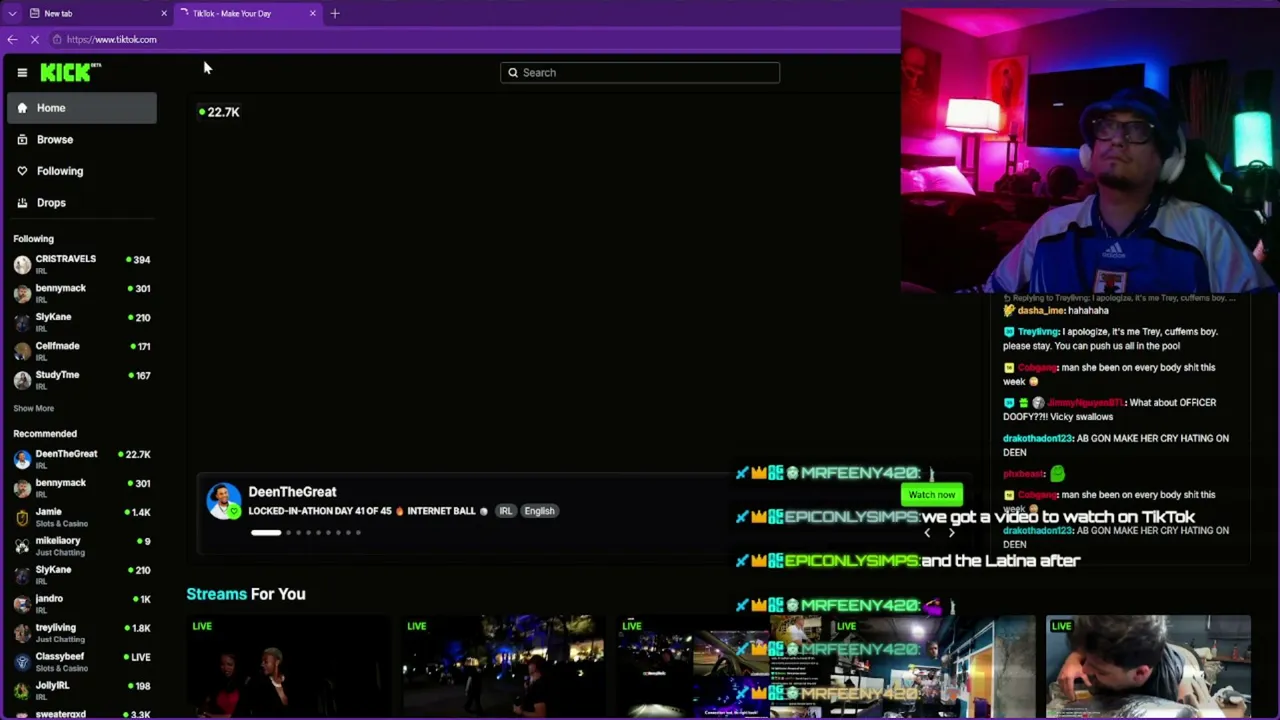Open the DeenTheGreat name on the featured card
Image resolution: width=1280 pixels, height=720 pixels.
292,492
